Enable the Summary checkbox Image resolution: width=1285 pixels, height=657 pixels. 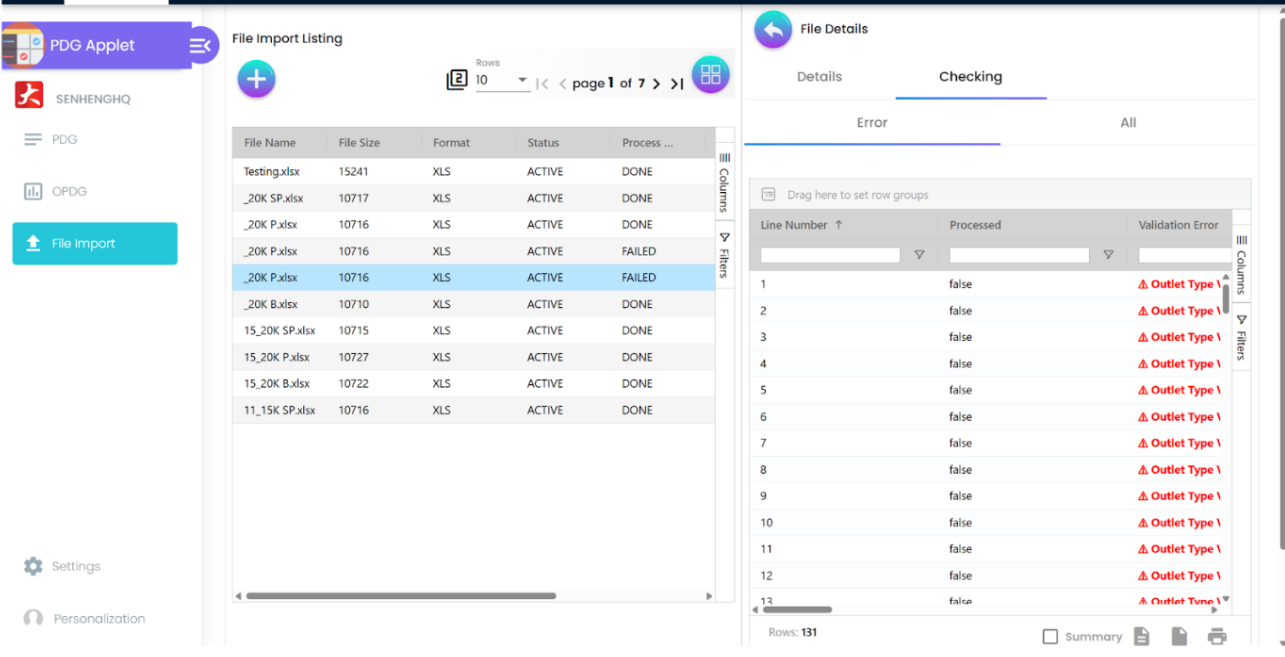tap(1050, 636)
